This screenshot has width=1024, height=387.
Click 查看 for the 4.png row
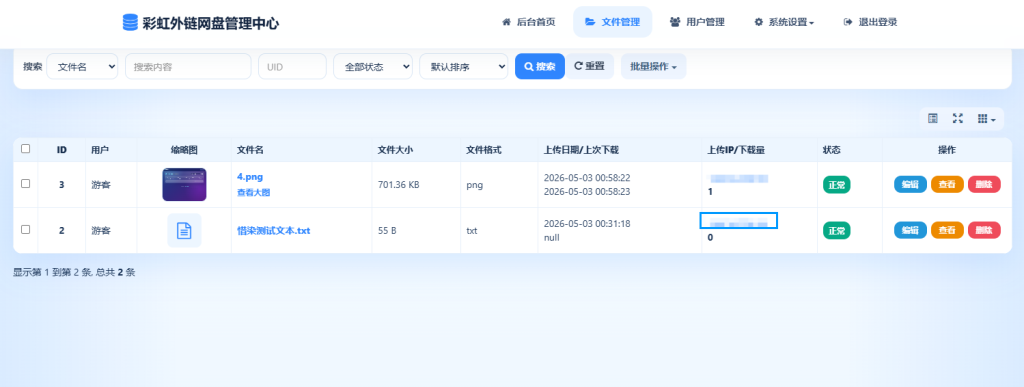coord(947,185)
